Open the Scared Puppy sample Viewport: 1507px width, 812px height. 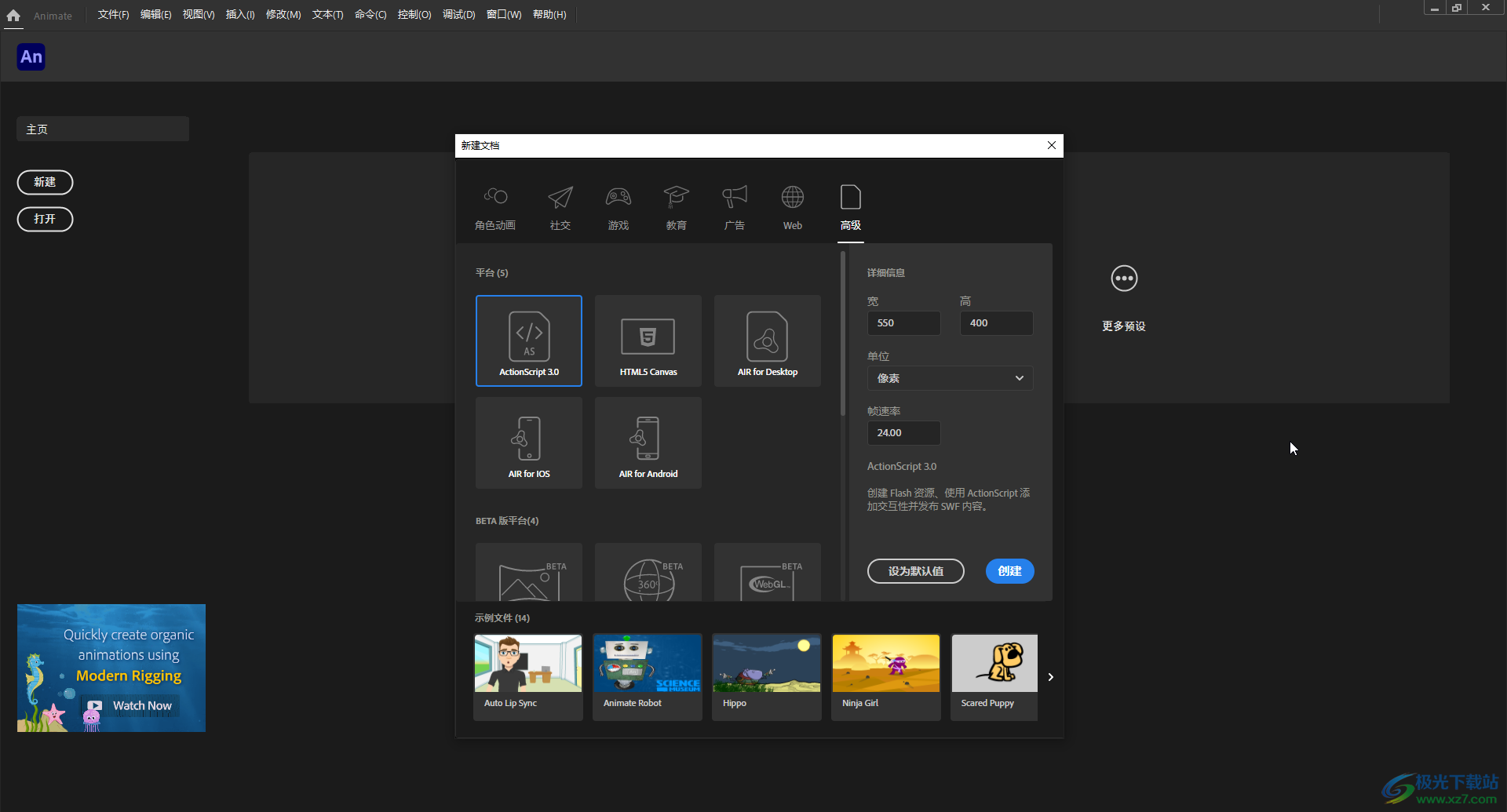[994, 677]
